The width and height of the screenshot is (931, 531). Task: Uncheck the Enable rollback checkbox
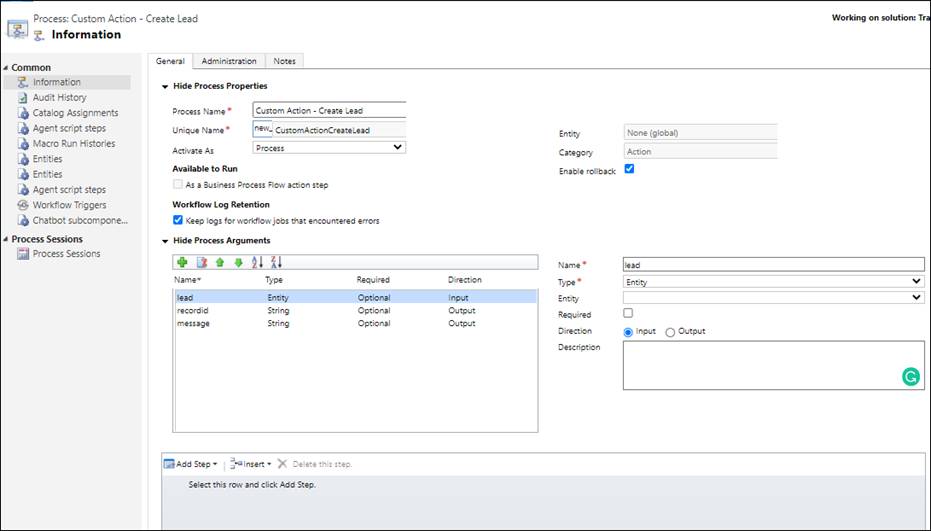point(629,169)
